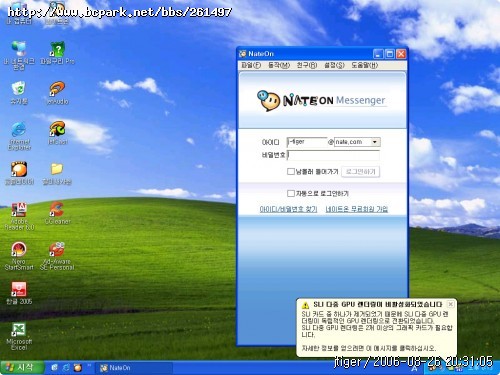500x375 pixels.
Task: Open the 동작(M) menu in NateOn
Action: (x=279, y=65)
